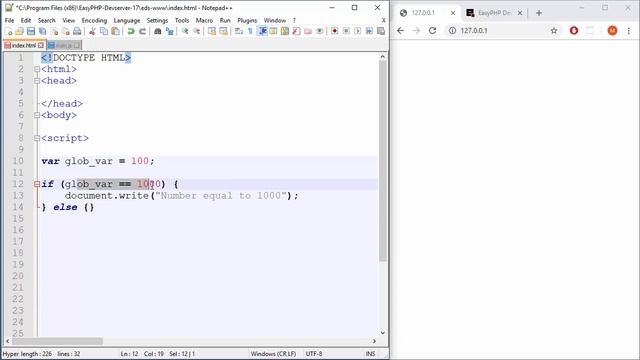This screenshot has height=360, width=640.
Task: Open the Replace dialog toolbar icon
Action: pyautogui.click(x=169, y=31)
